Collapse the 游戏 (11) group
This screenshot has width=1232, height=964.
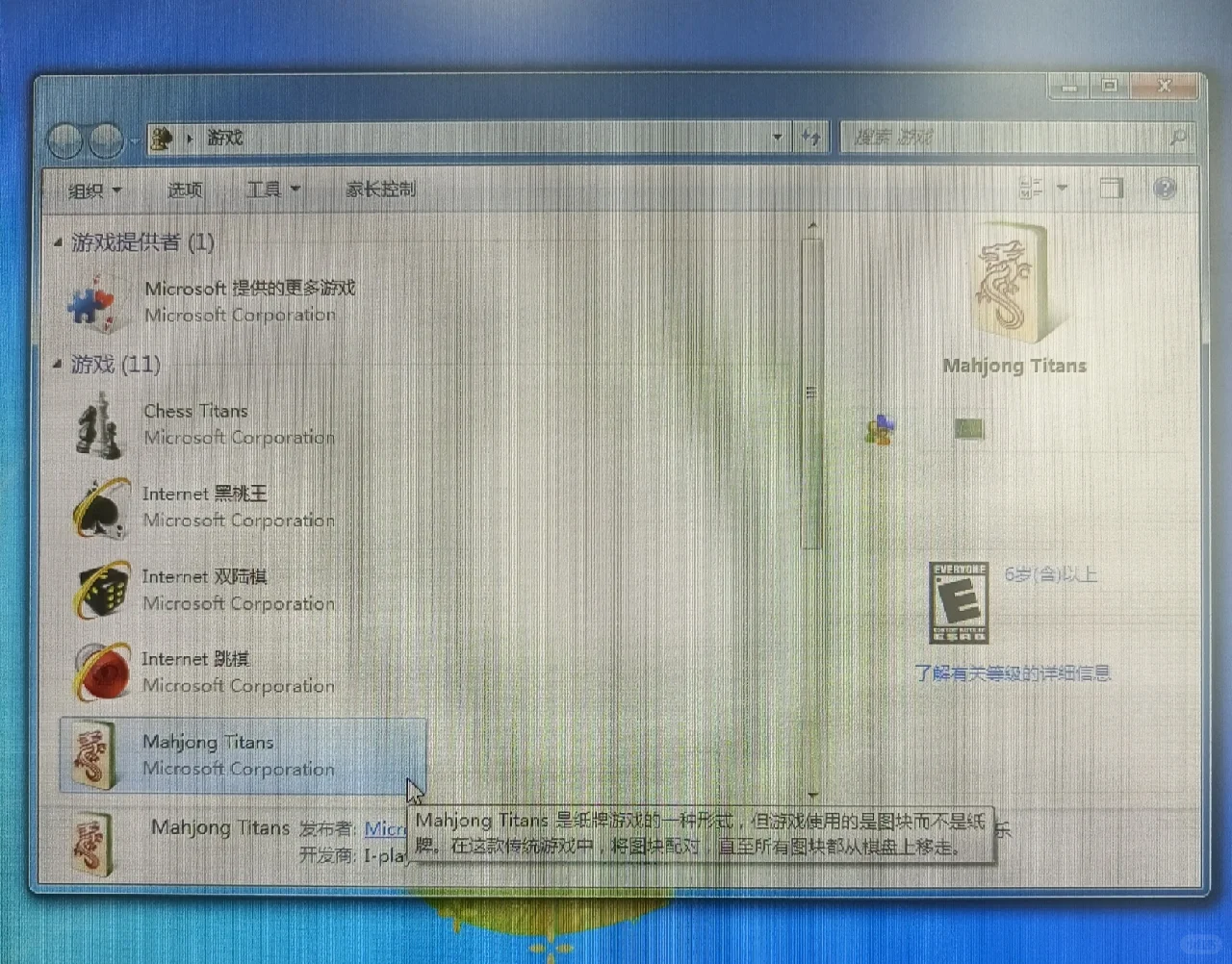pyautogui.click(x=58, y=365)
